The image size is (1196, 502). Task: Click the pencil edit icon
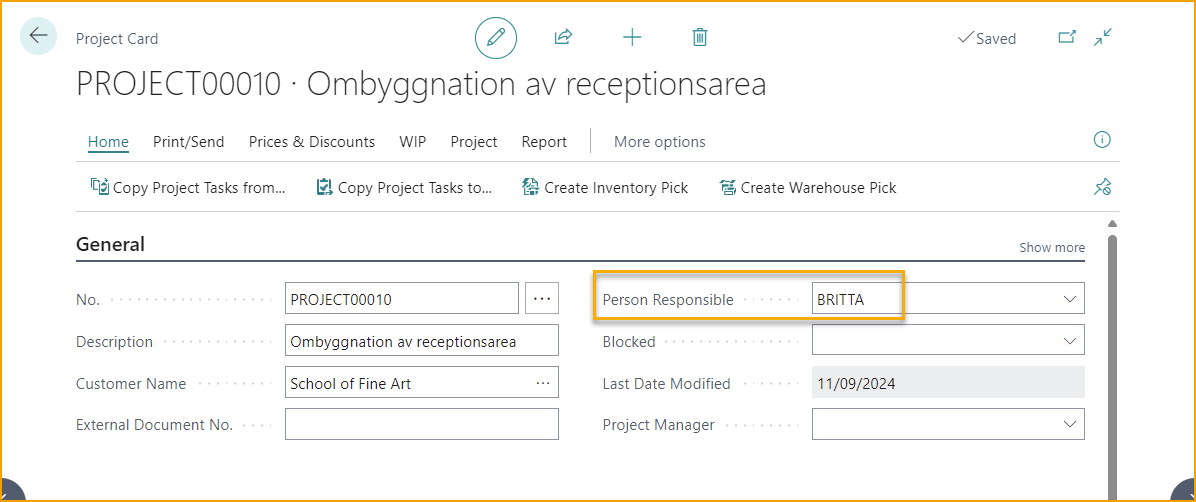coord(496,38)
